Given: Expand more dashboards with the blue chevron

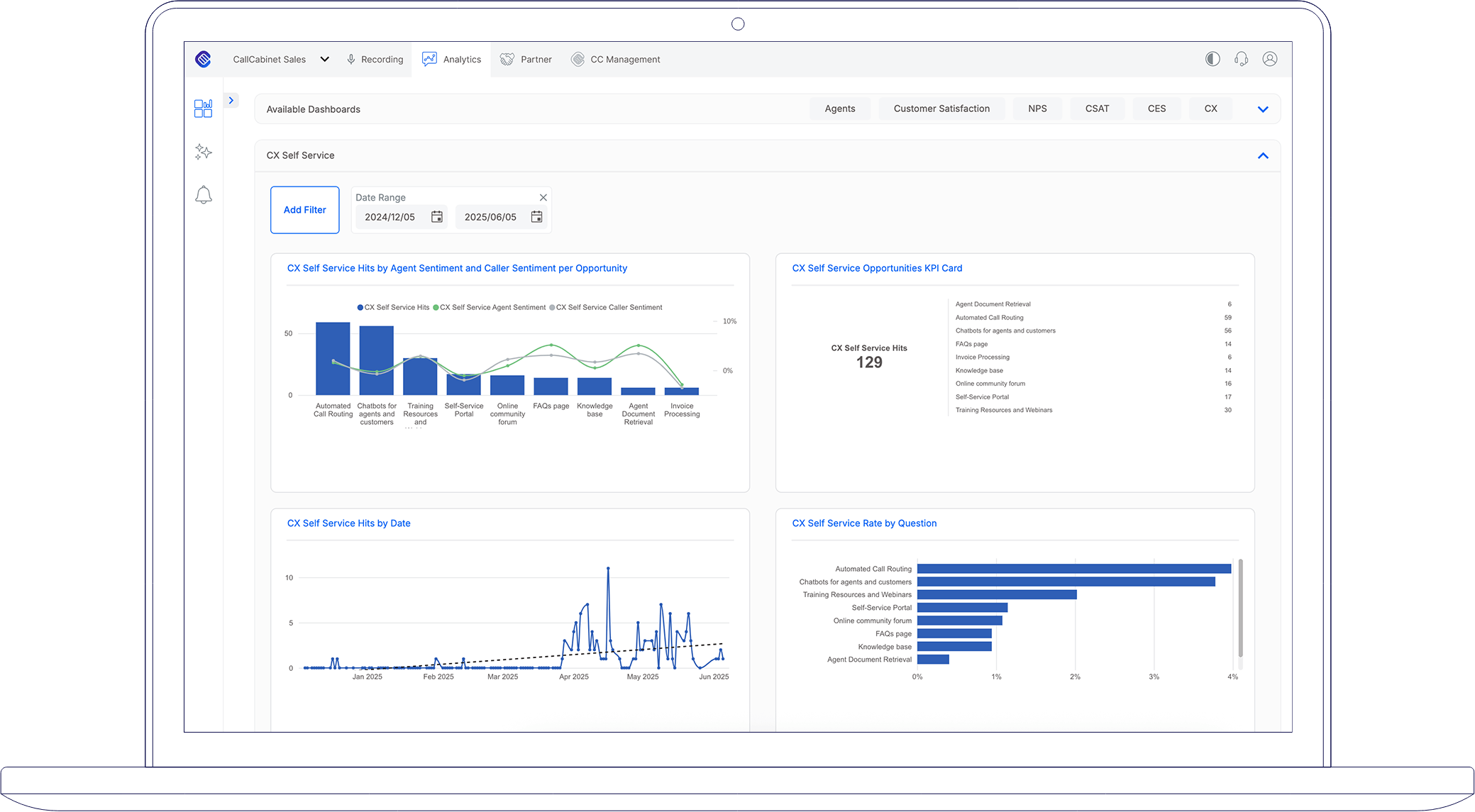Looking at the screenshot, I should pyautogui.click(x=1262, y=109).
